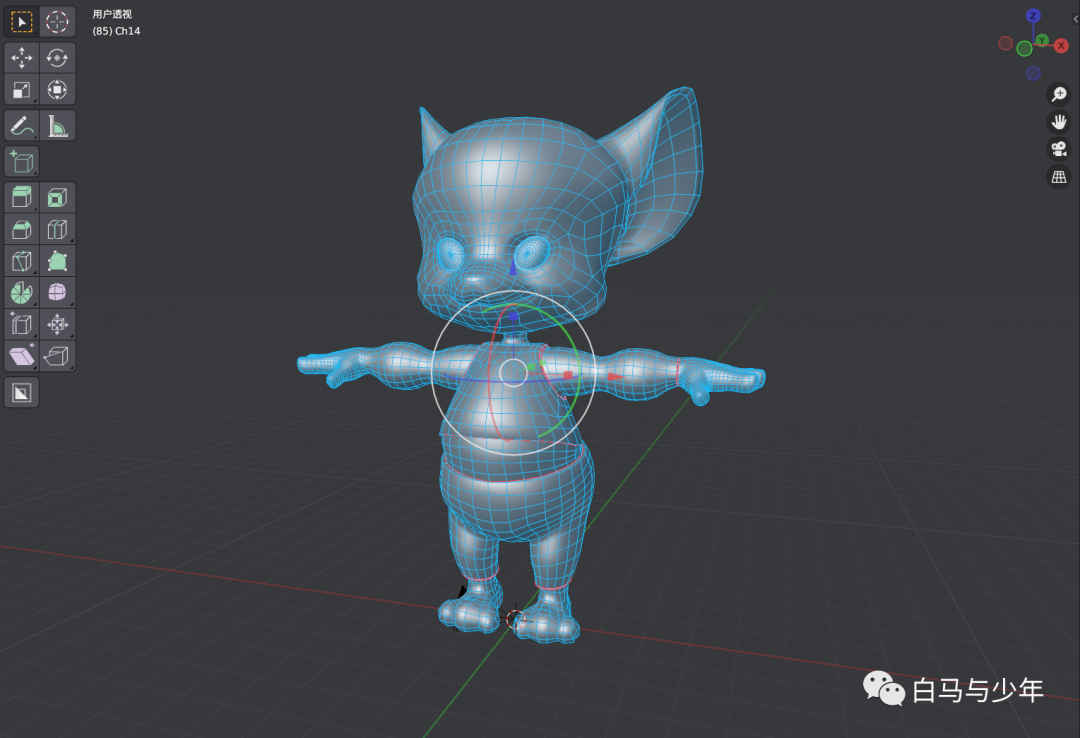Pick the Inset Faces tool

[57, 198]
